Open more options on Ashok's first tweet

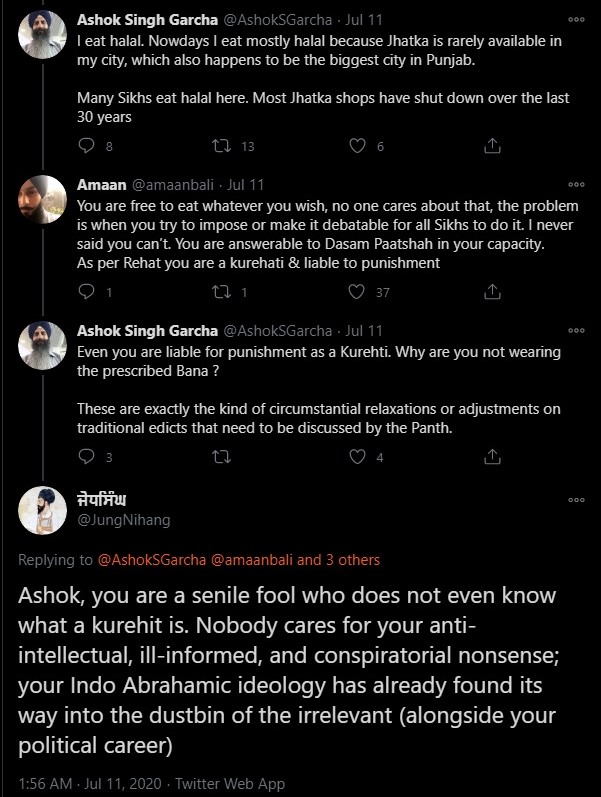[576, 19]
